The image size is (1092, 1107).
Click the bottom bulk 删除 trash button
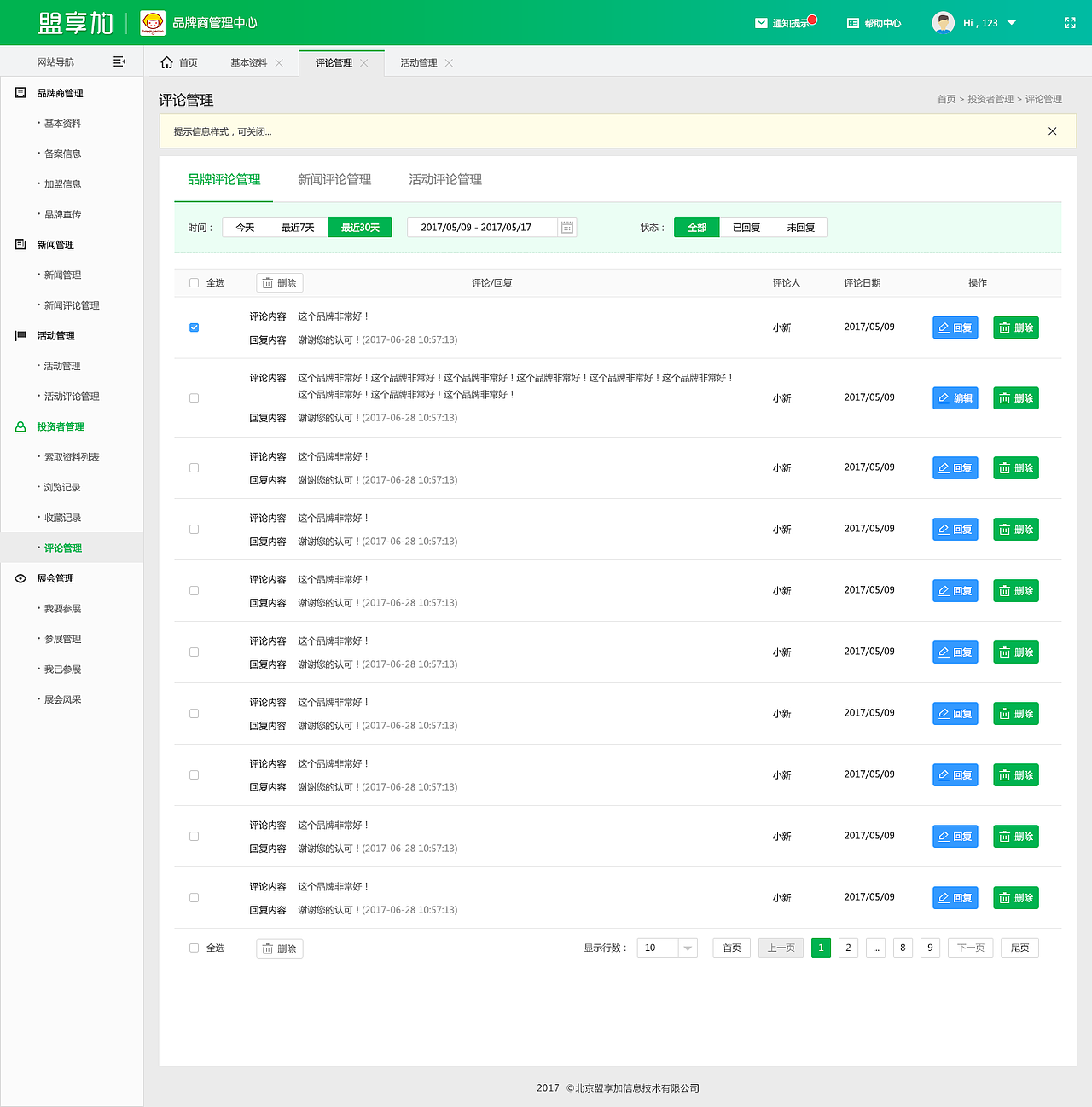click(x=280, y=948)
